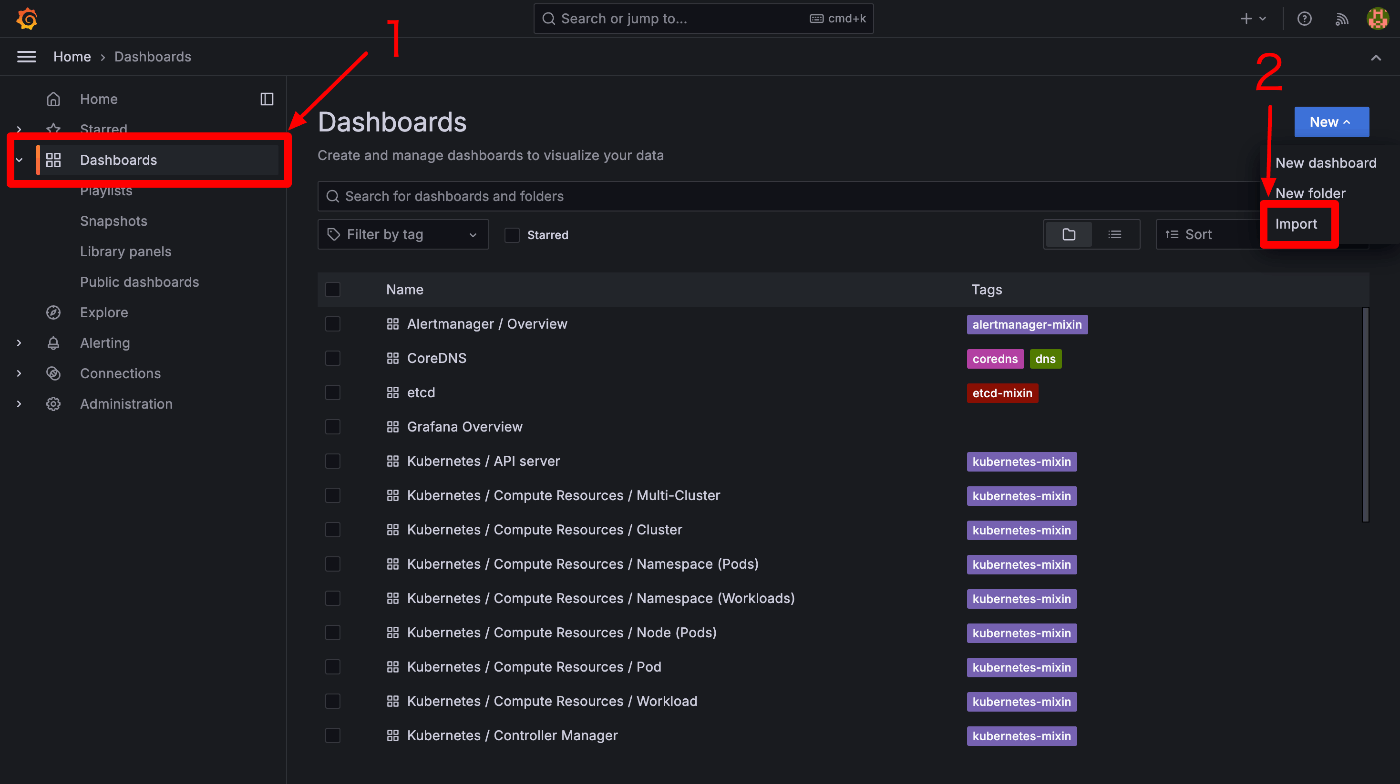1400x784 pixels.
Task: Click the dock menu panel icon
Action: point(267,99)
